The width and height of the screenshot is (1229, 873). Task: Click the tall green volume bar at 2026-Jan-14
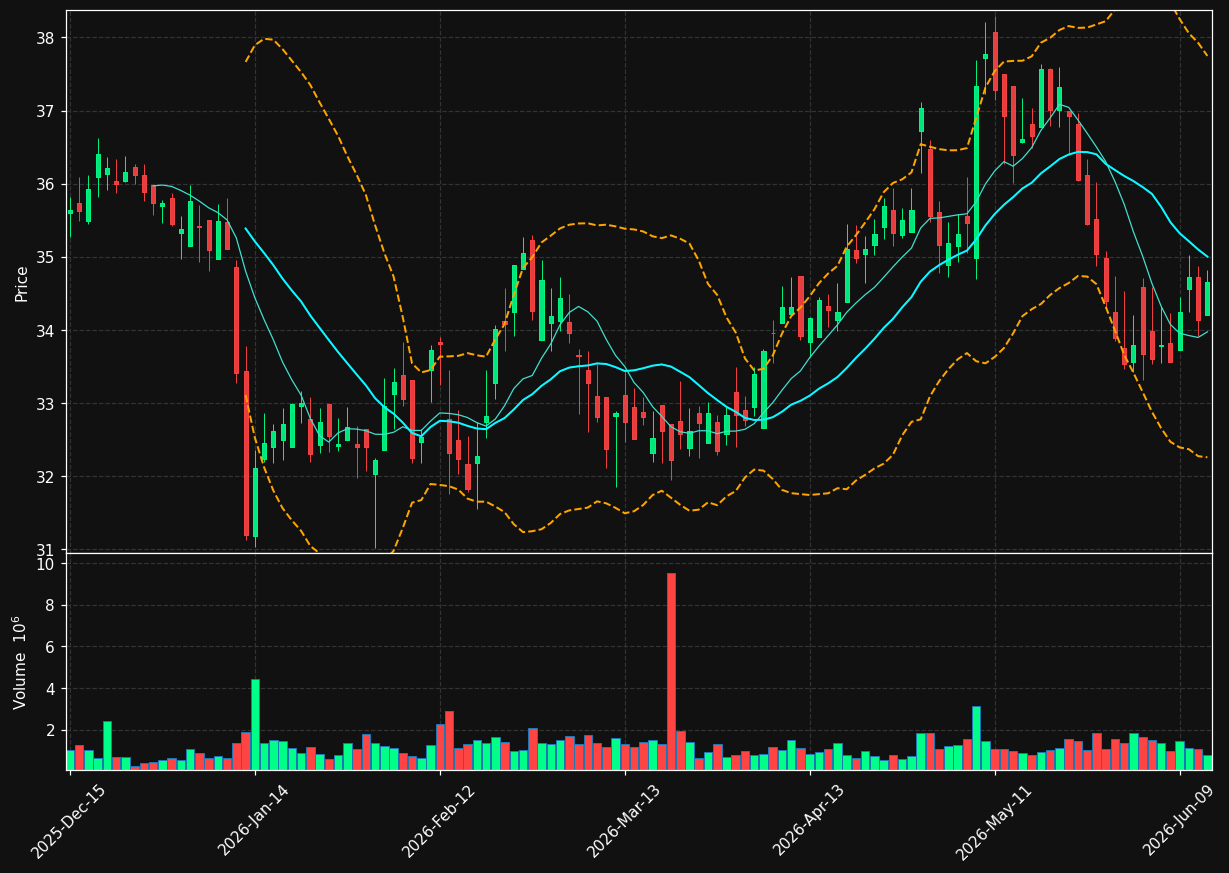[x=255, y=725]
